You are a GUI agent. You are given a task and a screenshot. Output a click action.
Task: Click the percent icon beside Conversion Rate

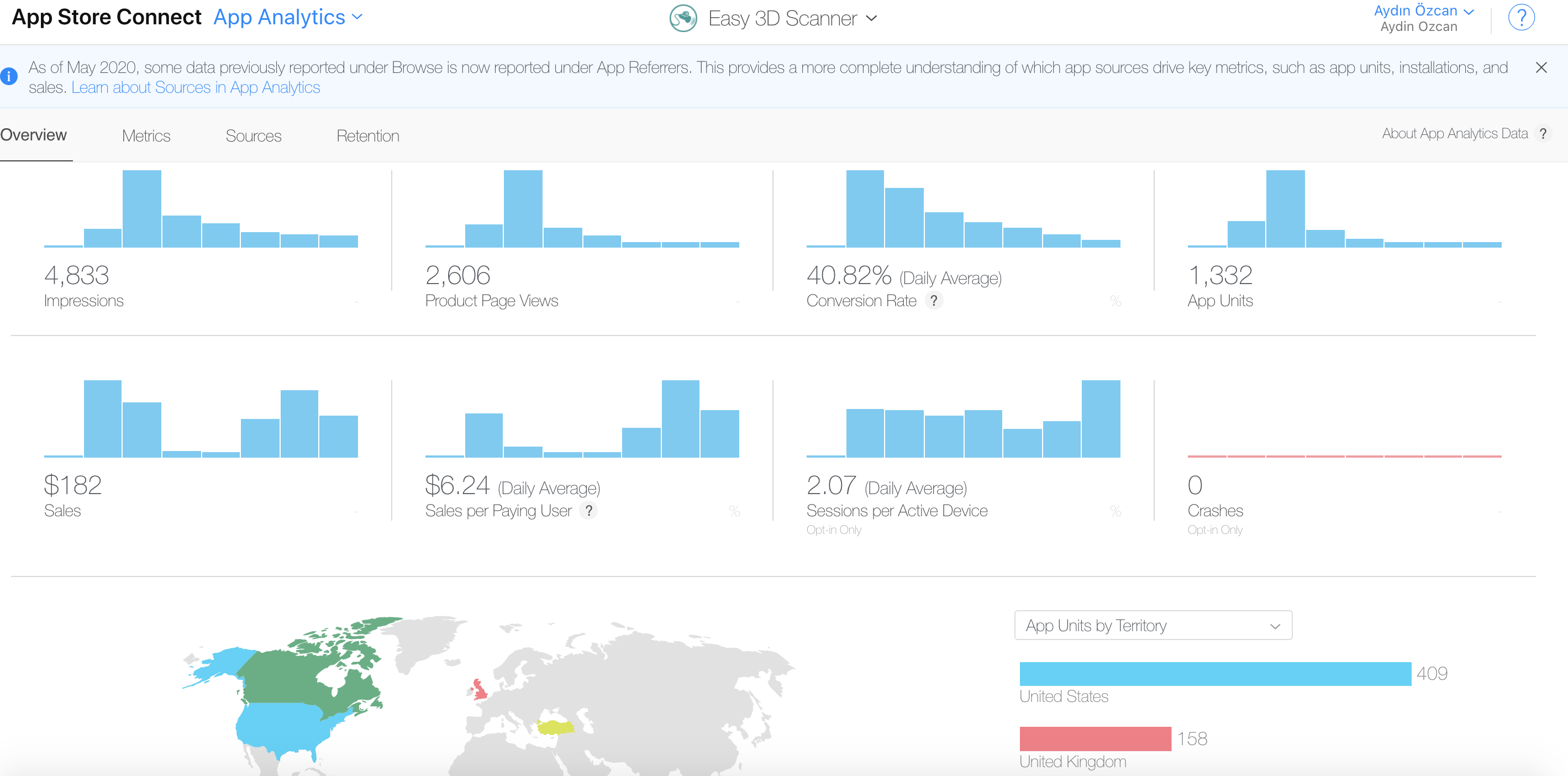[x=1115, y=301]
